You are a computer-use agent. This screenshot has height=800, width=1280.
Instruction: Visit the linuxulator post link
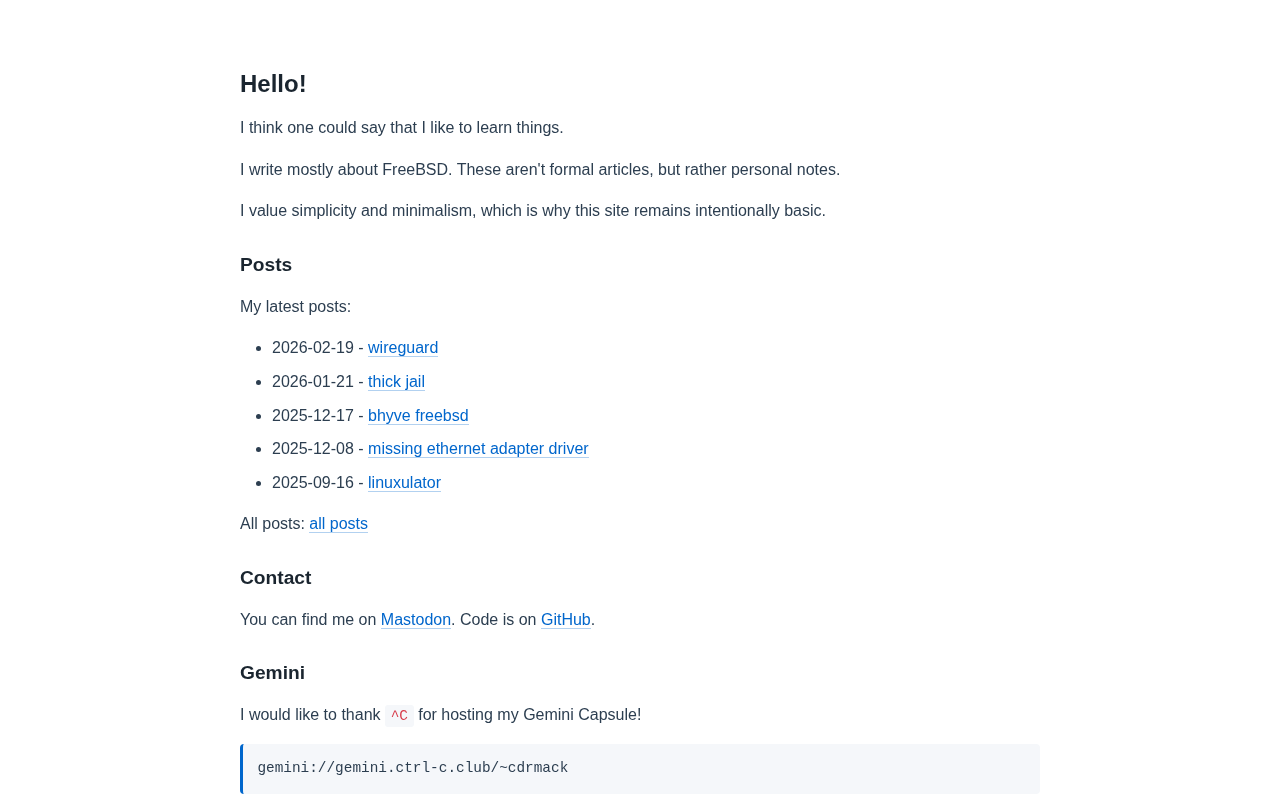(404, 483)
